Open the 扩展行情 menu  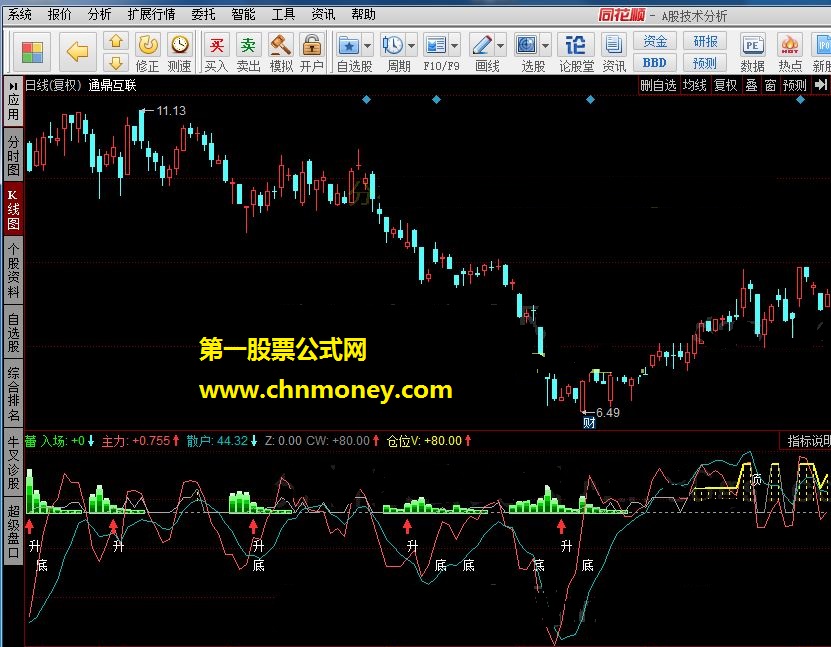point(152,14)
